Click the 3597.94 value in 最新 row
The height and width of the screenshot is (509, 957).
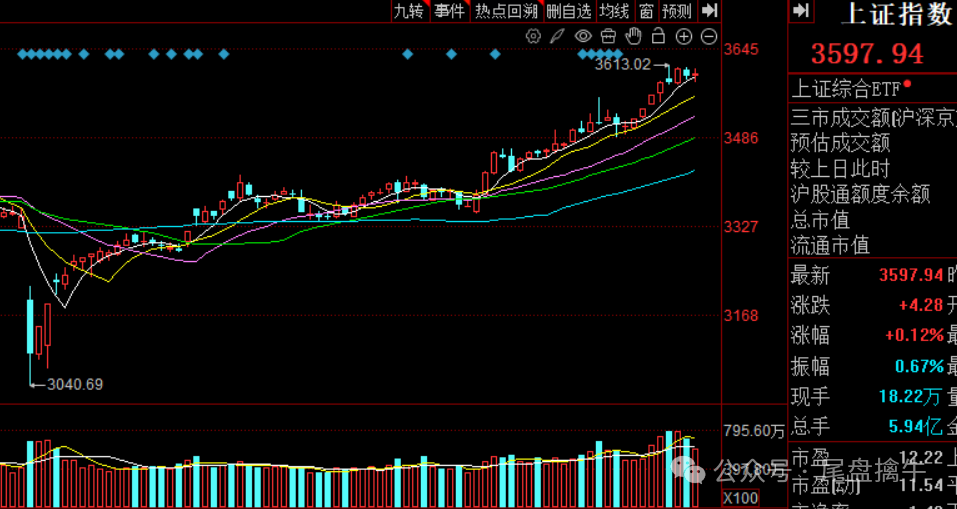coord(911,275)
